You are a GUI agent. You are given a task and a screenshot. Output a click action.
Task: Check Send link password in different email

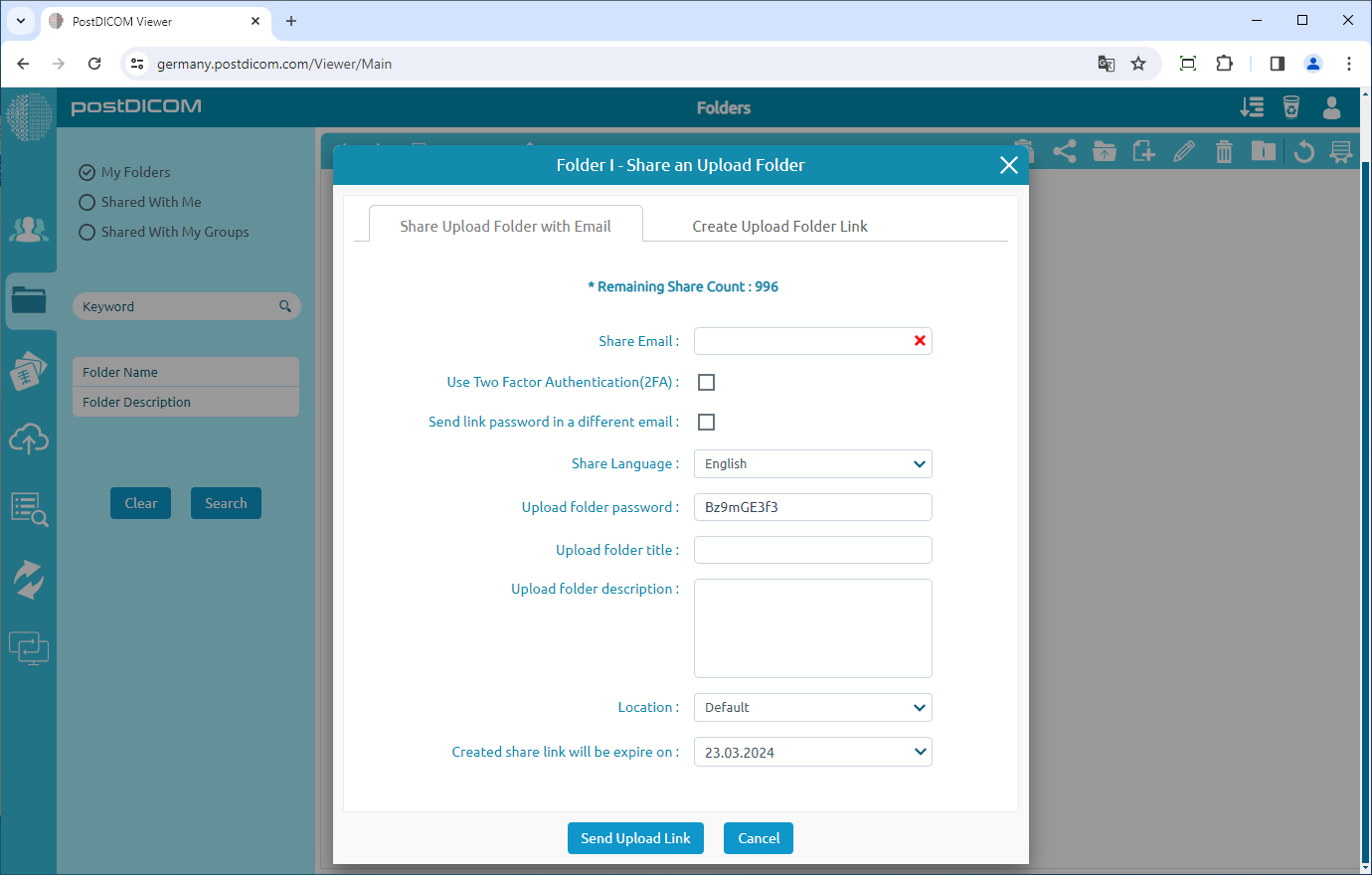click(706, 422)
